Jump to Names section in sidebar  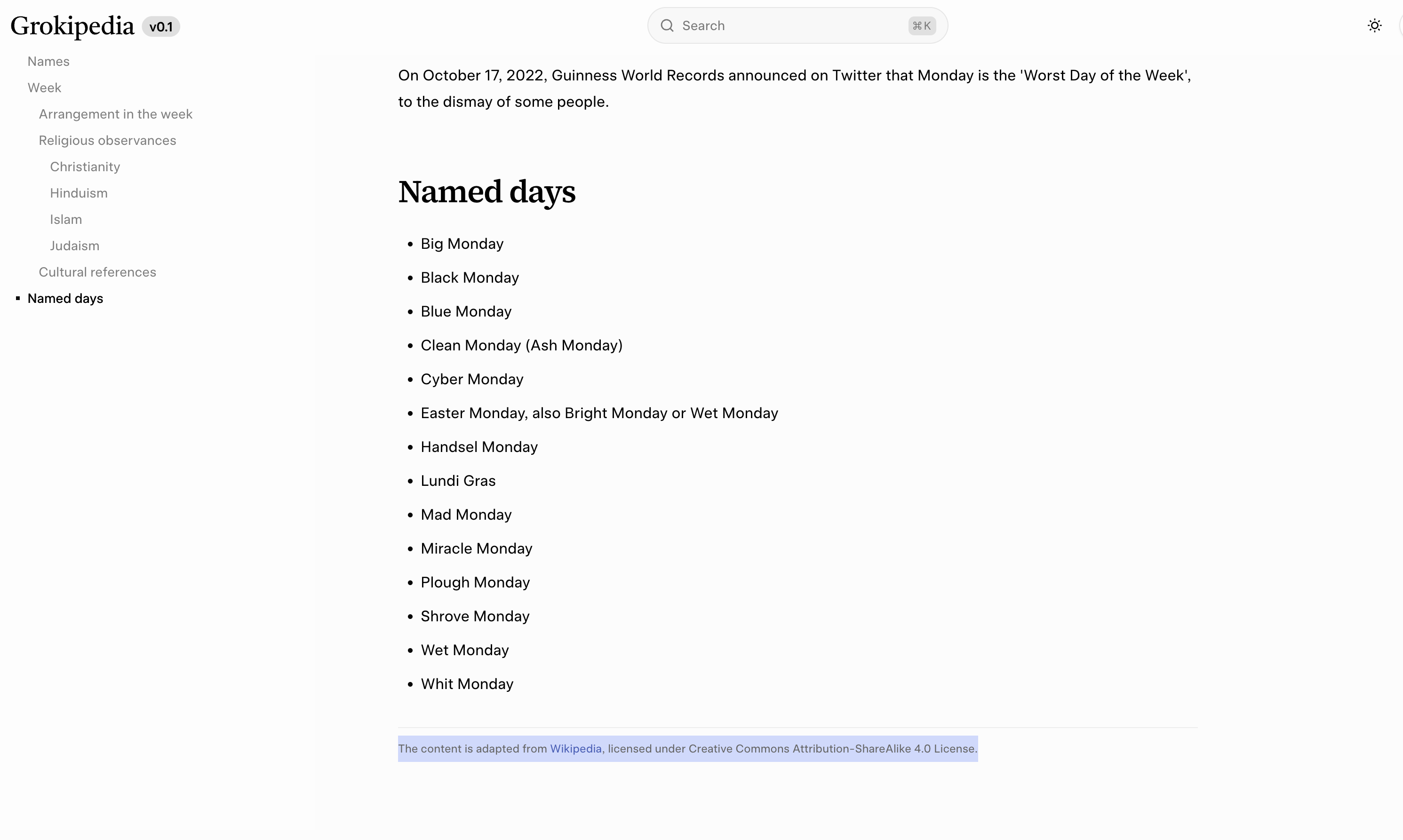click(x=48, y=61)
